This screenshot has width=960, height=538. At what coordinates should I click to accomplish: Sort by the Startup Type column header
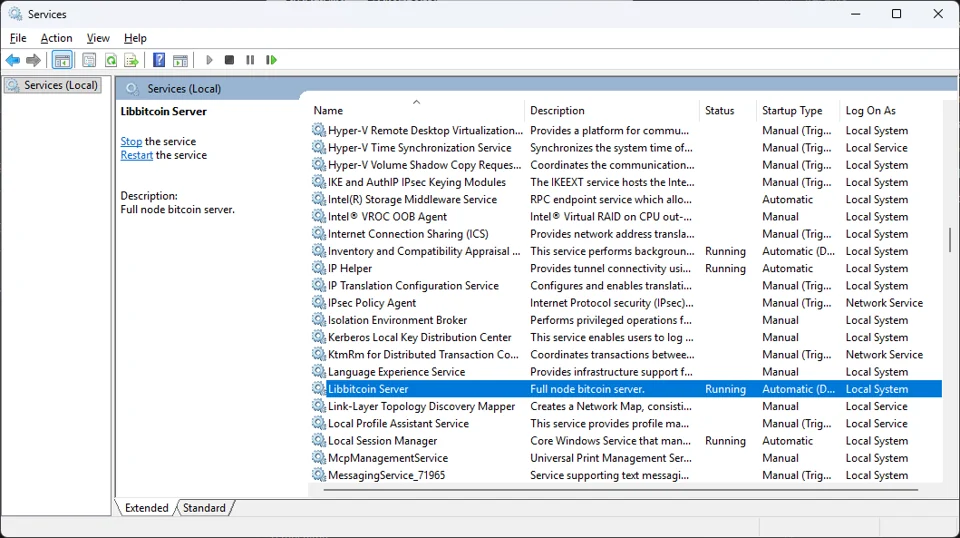[798, 110]
